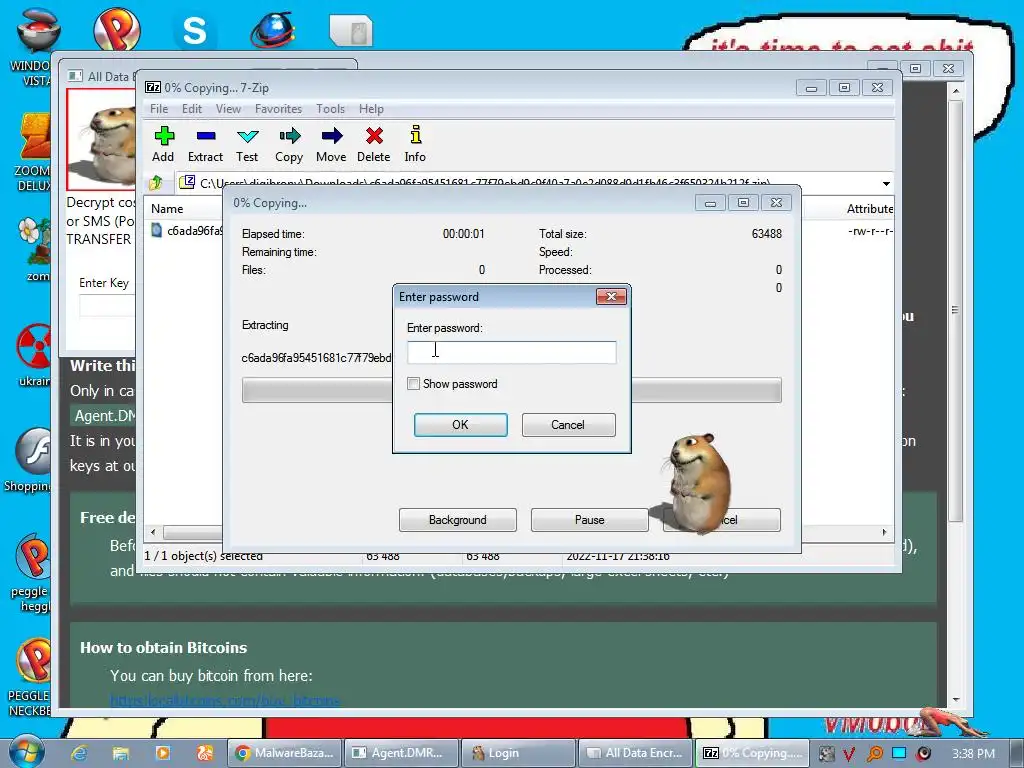Open media player taskbar icon
Screen dimensions: 1024x768
(163, 753)
